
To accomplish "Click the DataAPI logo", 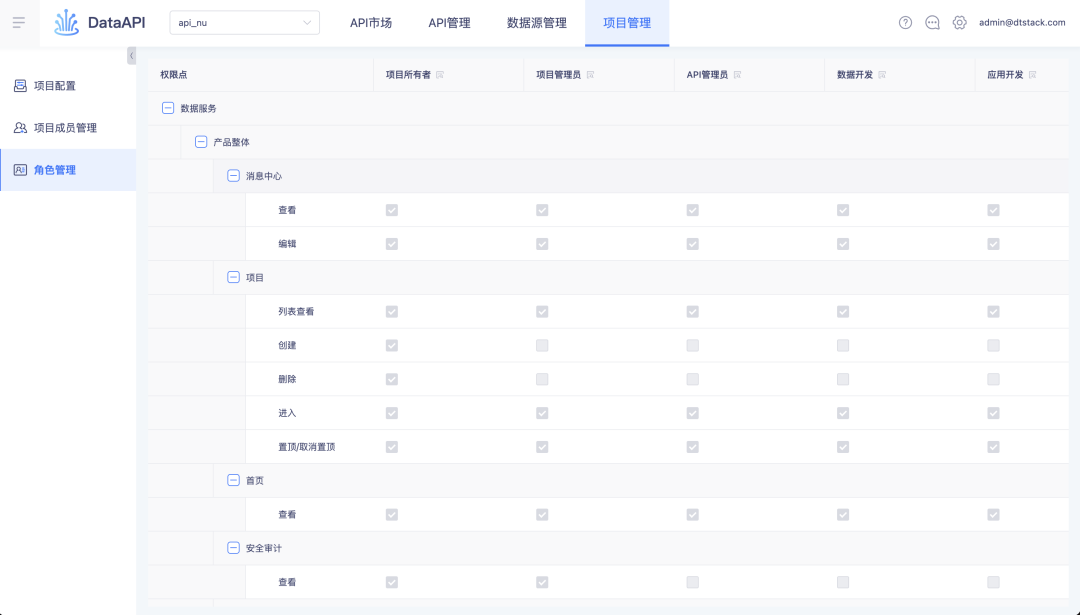I will click(100, 22).
